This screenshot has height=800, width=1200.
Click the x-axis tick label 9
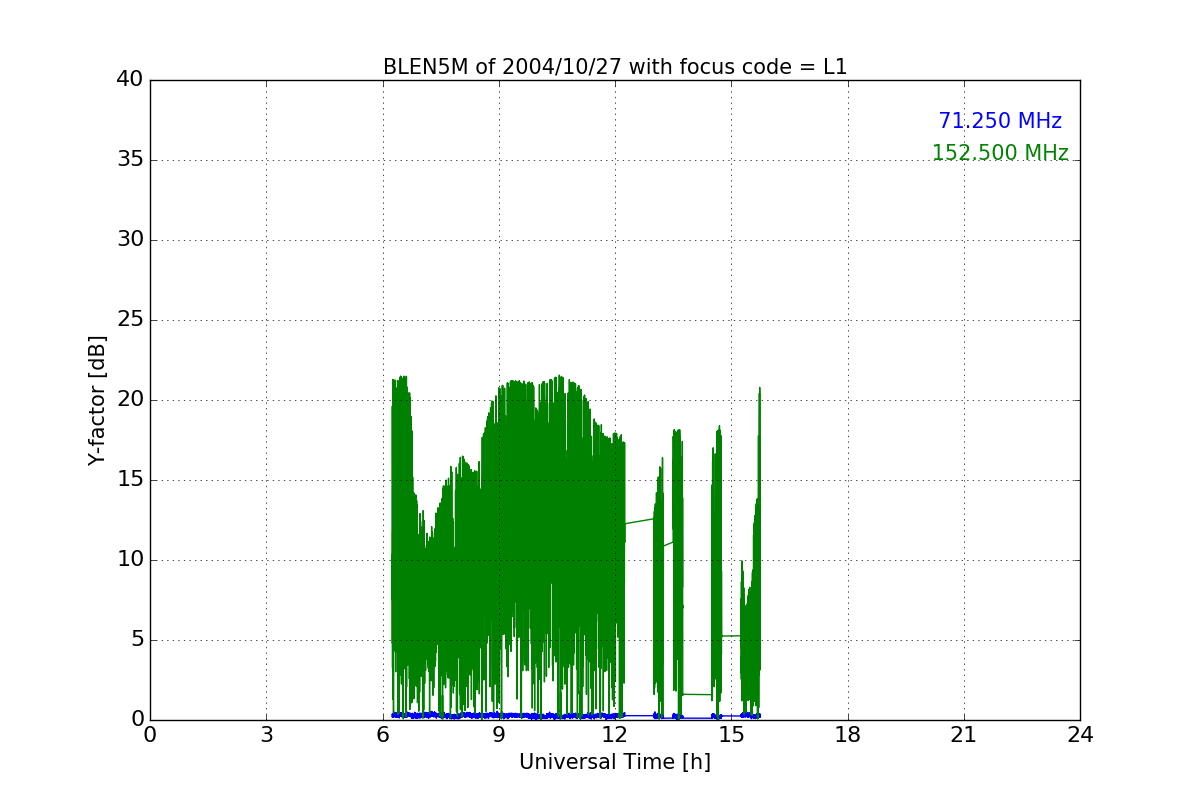tap(499, 735)
